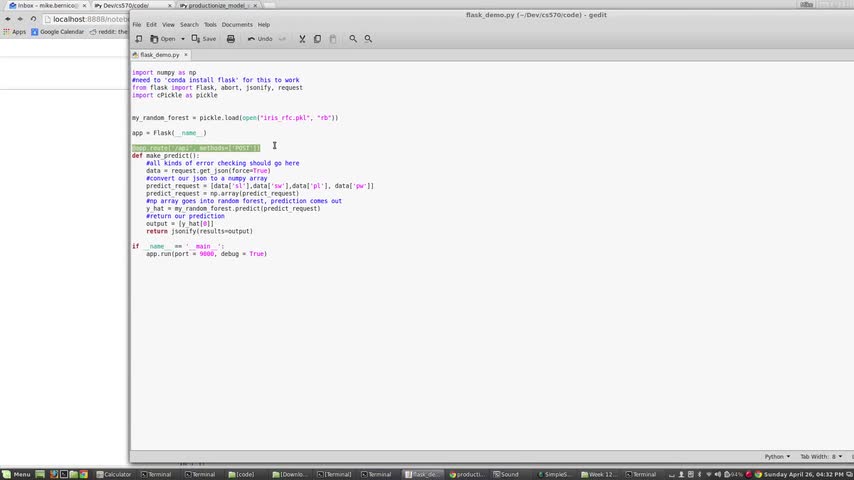Screen dimensions: 854x480
Task: Click the Bluetooth icon in system tray
Action: 700,475
